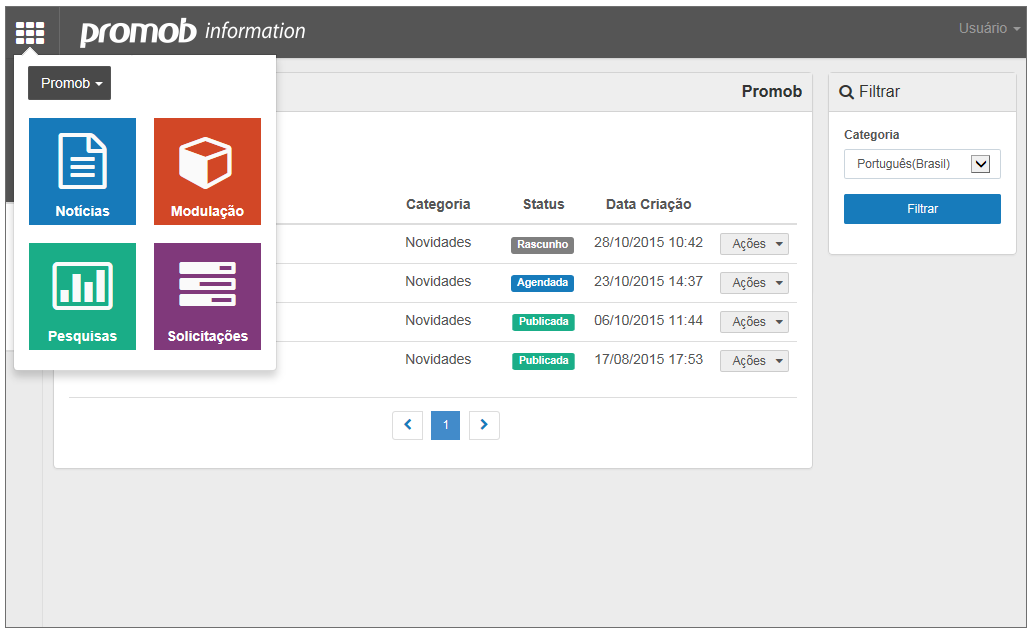This screenshot has height=633, width=1032.
Task: Go to previous page arrow
Action: (407, 425)
